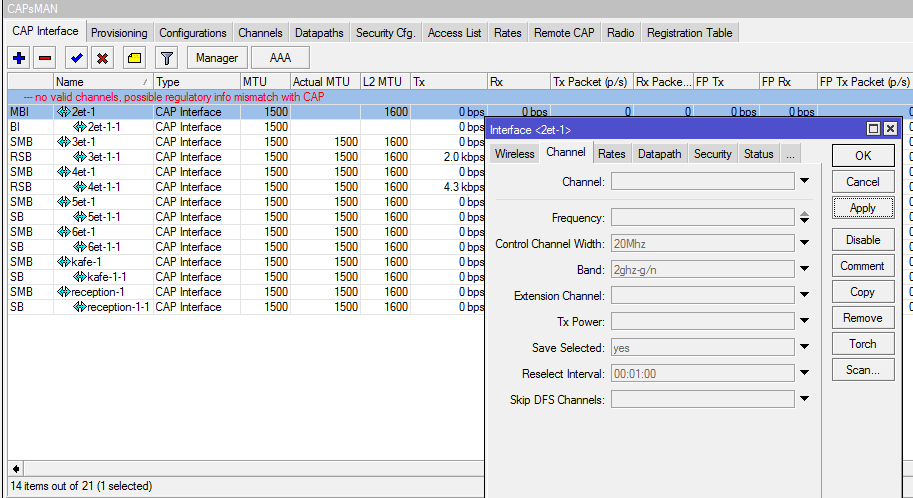Toggle Frequency field with up-down arrows
This screenshot has height=498, width=913.
[x=804, y=217]
